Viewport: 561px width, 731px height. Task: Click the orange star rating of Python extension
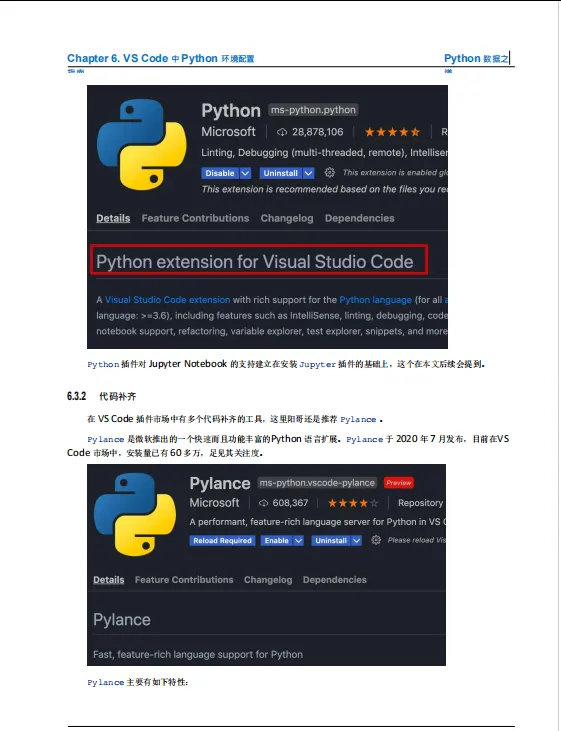point(392,132)
